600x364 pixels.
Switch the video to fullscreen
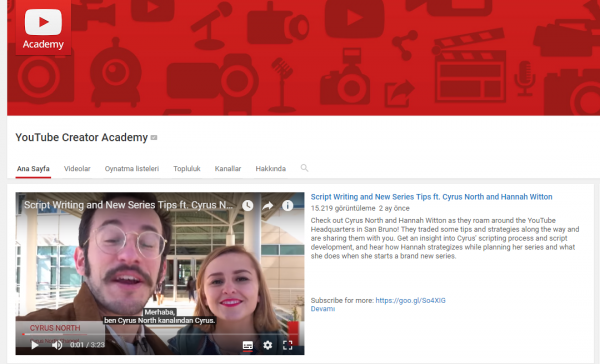coord(287,345)
